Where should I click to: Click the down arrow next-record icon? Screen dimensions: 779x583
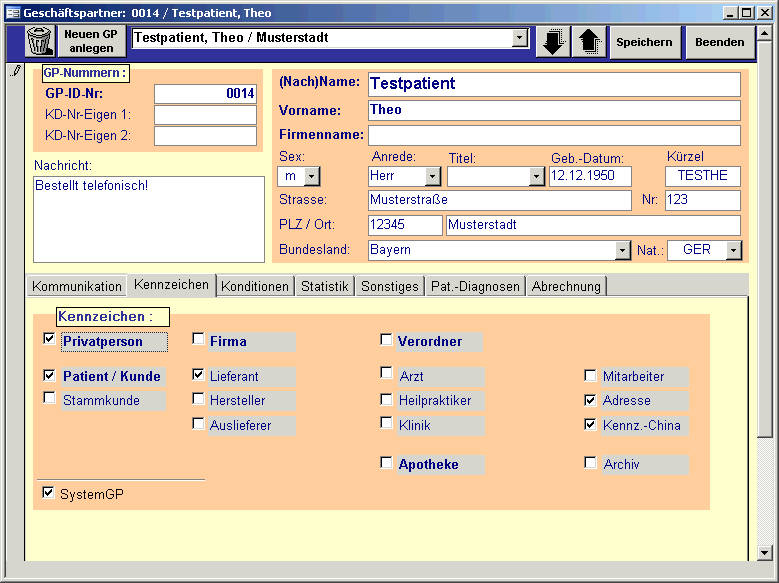[x=552, y=42]
